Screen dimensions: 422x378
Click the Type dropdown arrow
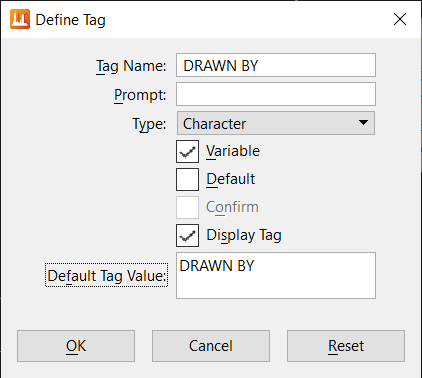tap(363, 123)
